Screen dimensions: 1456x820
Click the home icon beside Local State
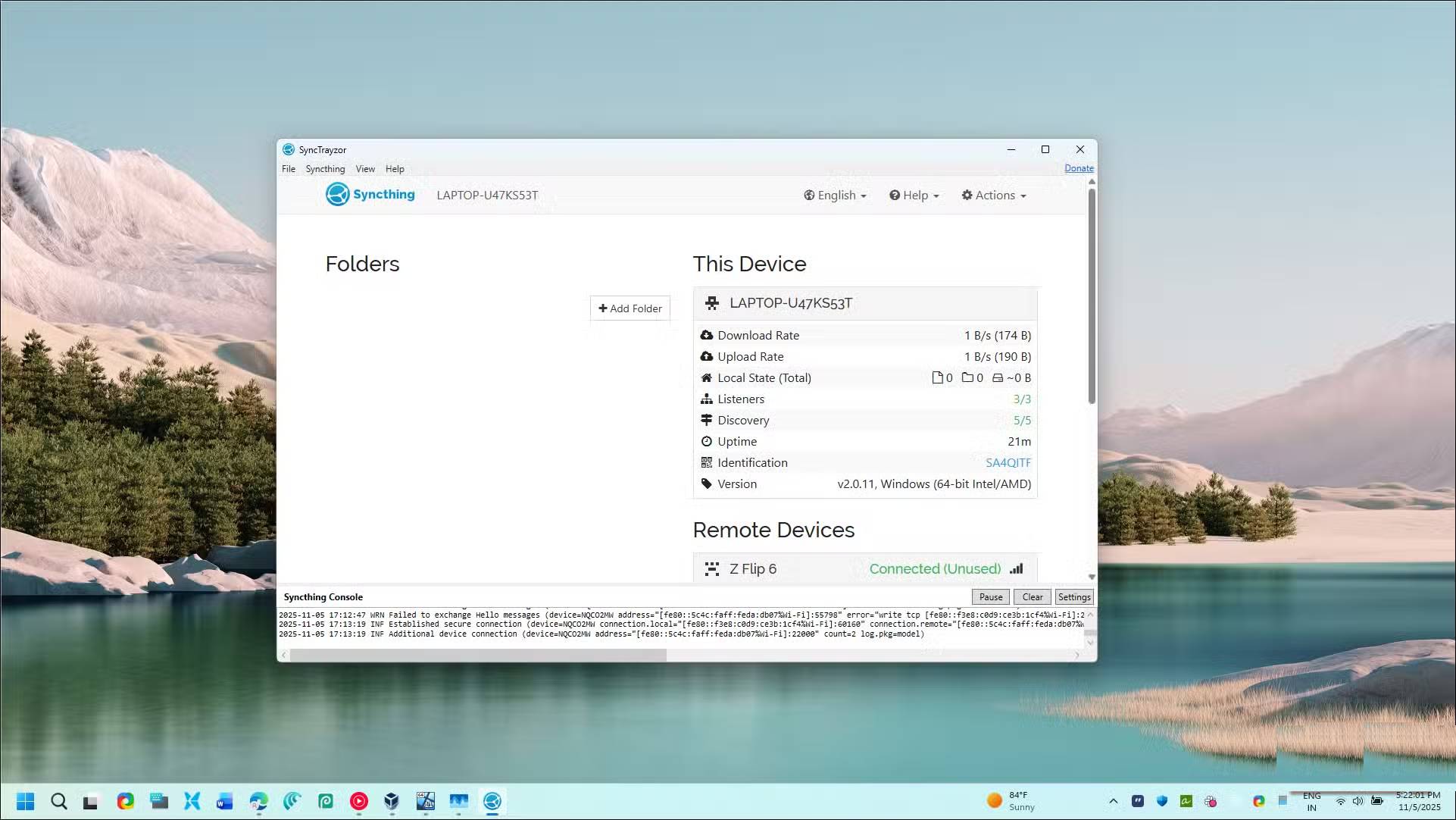pos(707,377)
